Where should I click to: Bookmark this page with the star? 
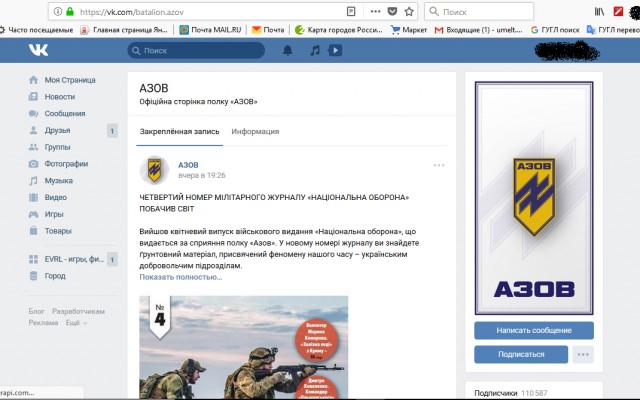point(409,12)
